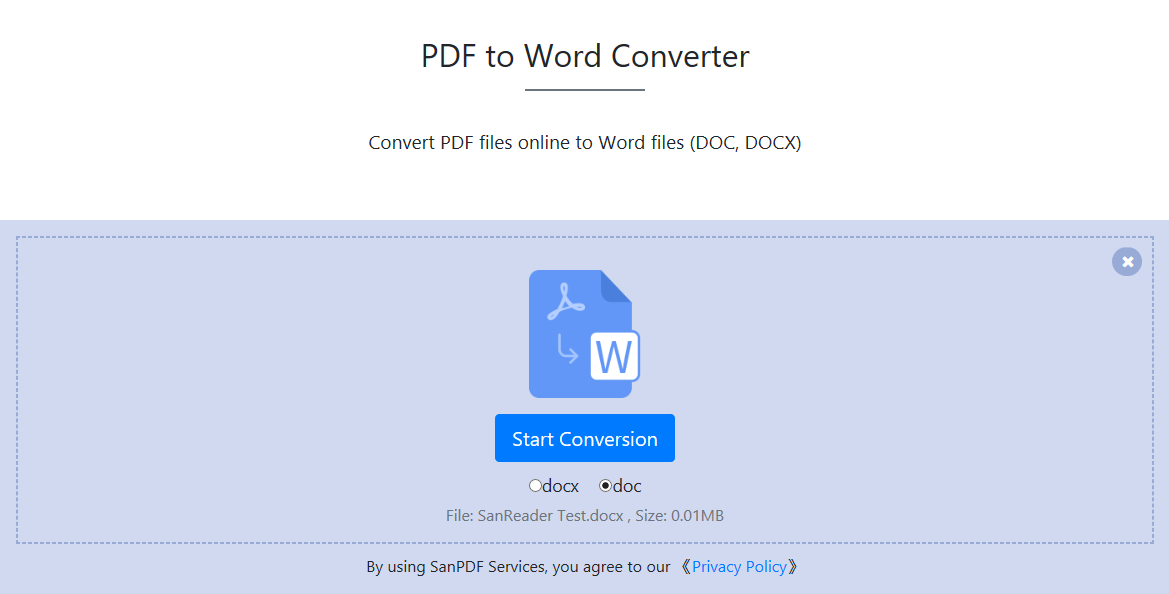Select the doc output format

coord(604,485)
